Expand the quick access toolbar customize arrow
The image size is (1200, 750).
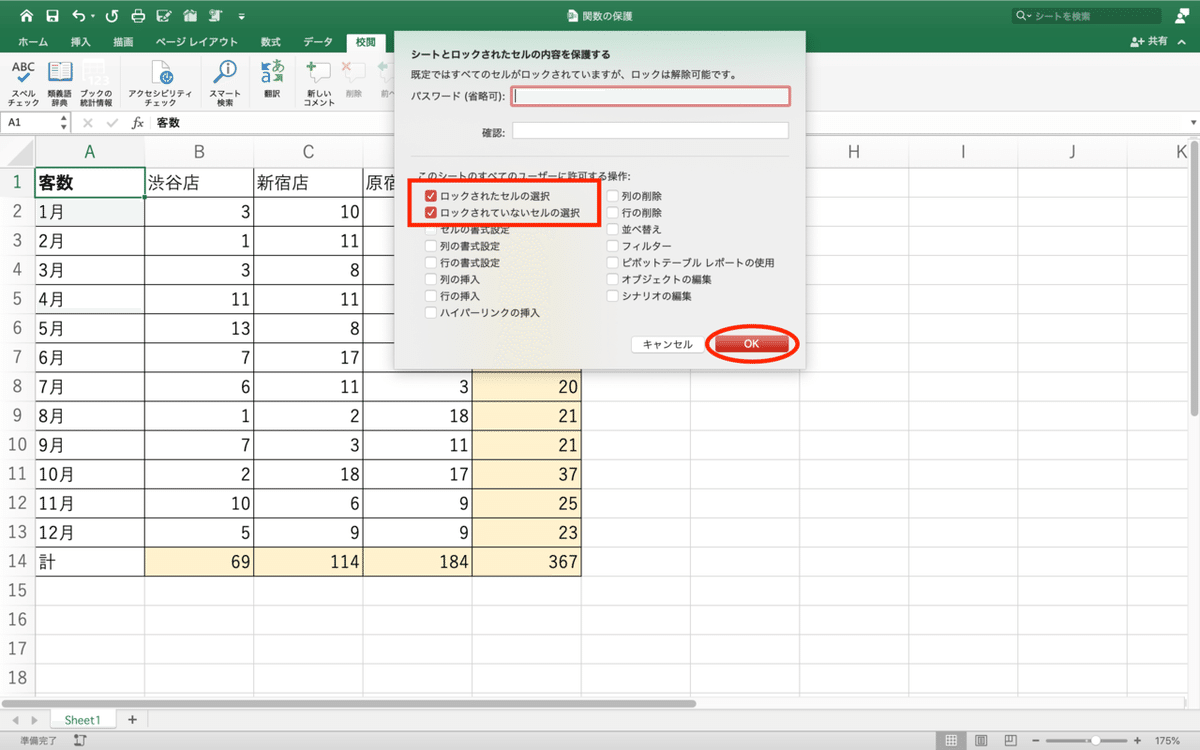coord(242,17)
